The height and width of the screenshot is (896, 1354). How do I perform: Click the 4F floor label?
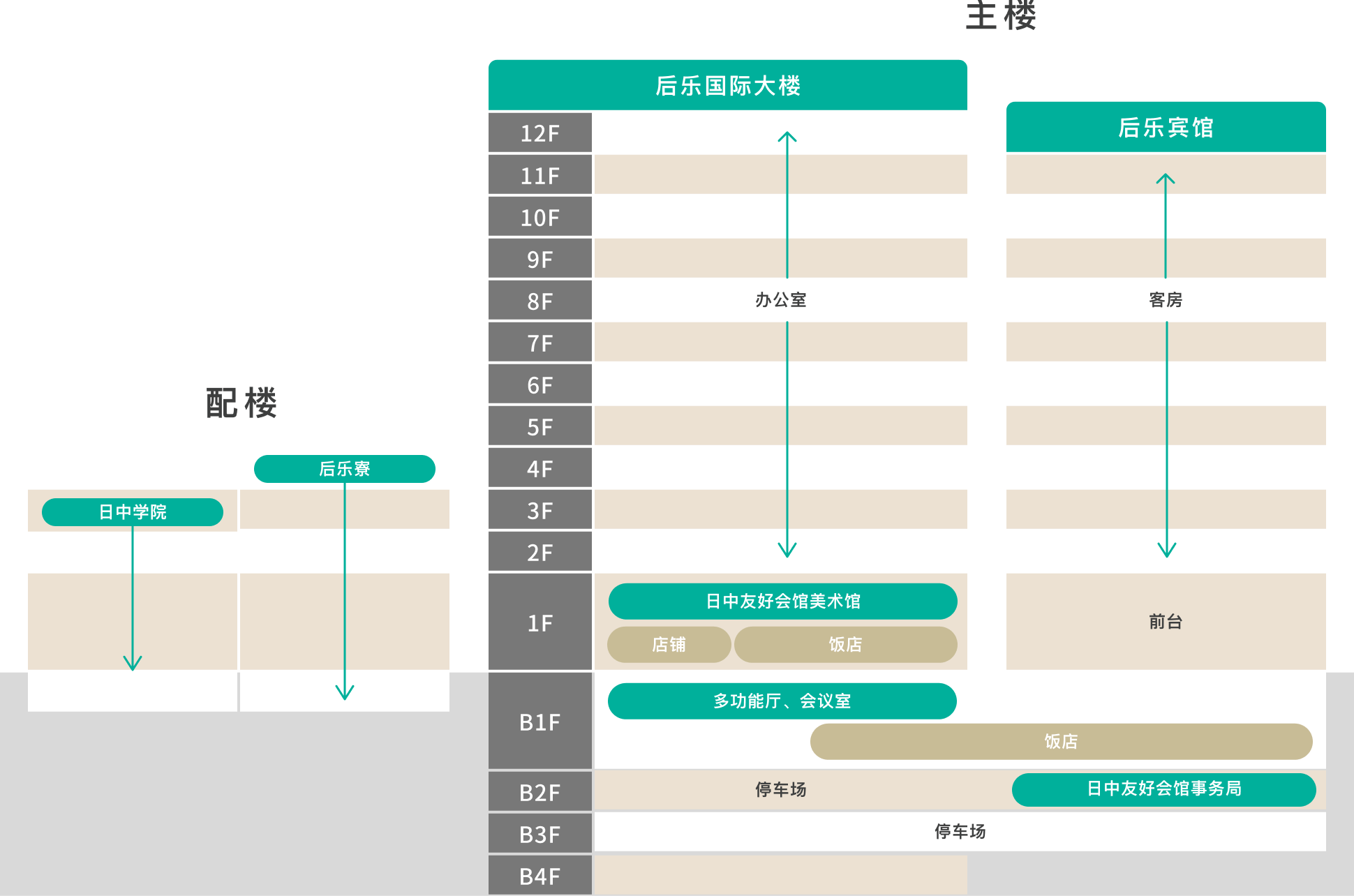pos(540,468)
